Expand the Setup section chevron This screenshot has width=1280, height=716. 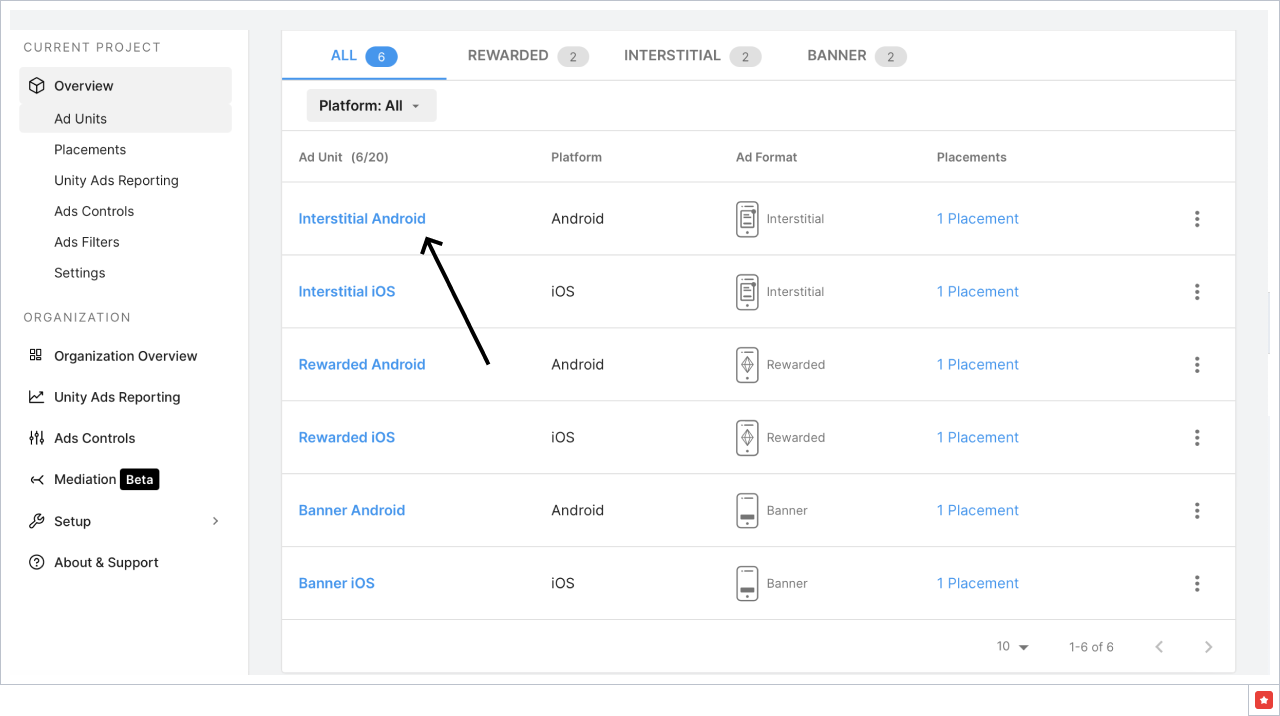215,520
